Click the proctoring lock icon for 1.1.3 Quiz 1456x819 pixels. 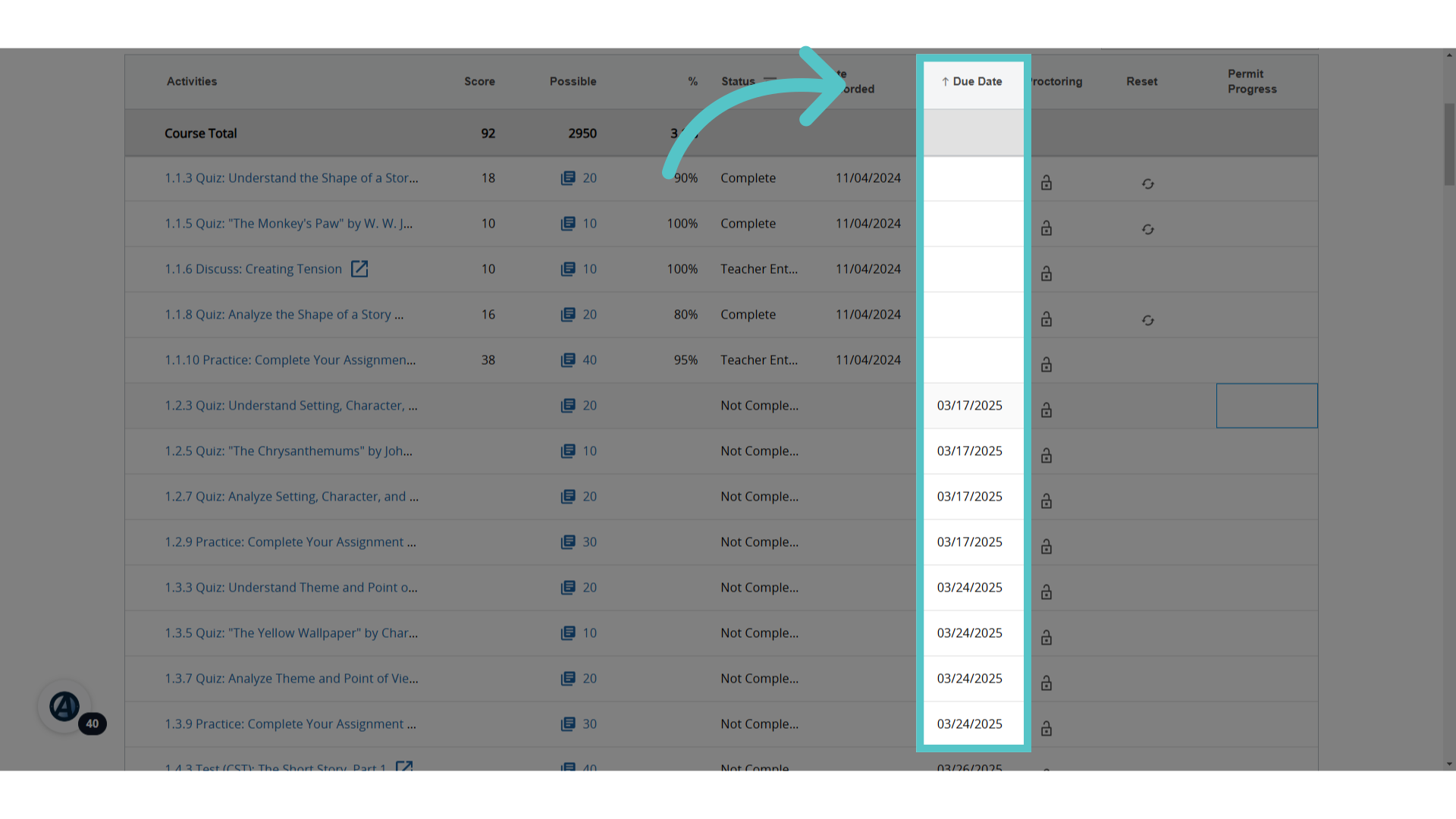click(1046, 183)
